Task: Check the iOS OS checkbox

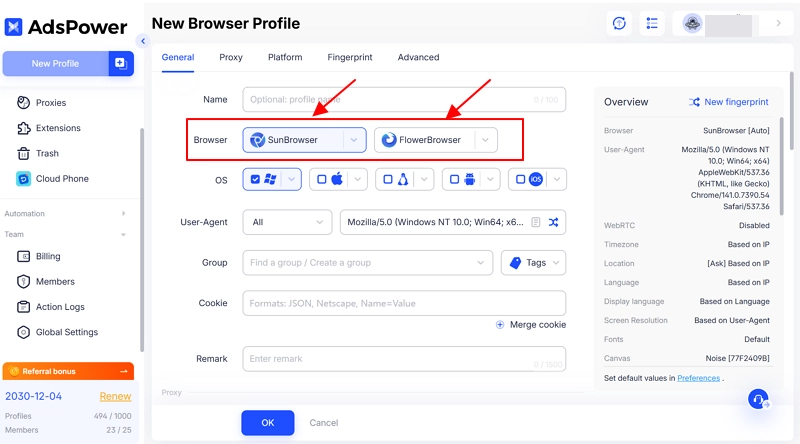Action: pyautogui.click(x=520, y=179)
